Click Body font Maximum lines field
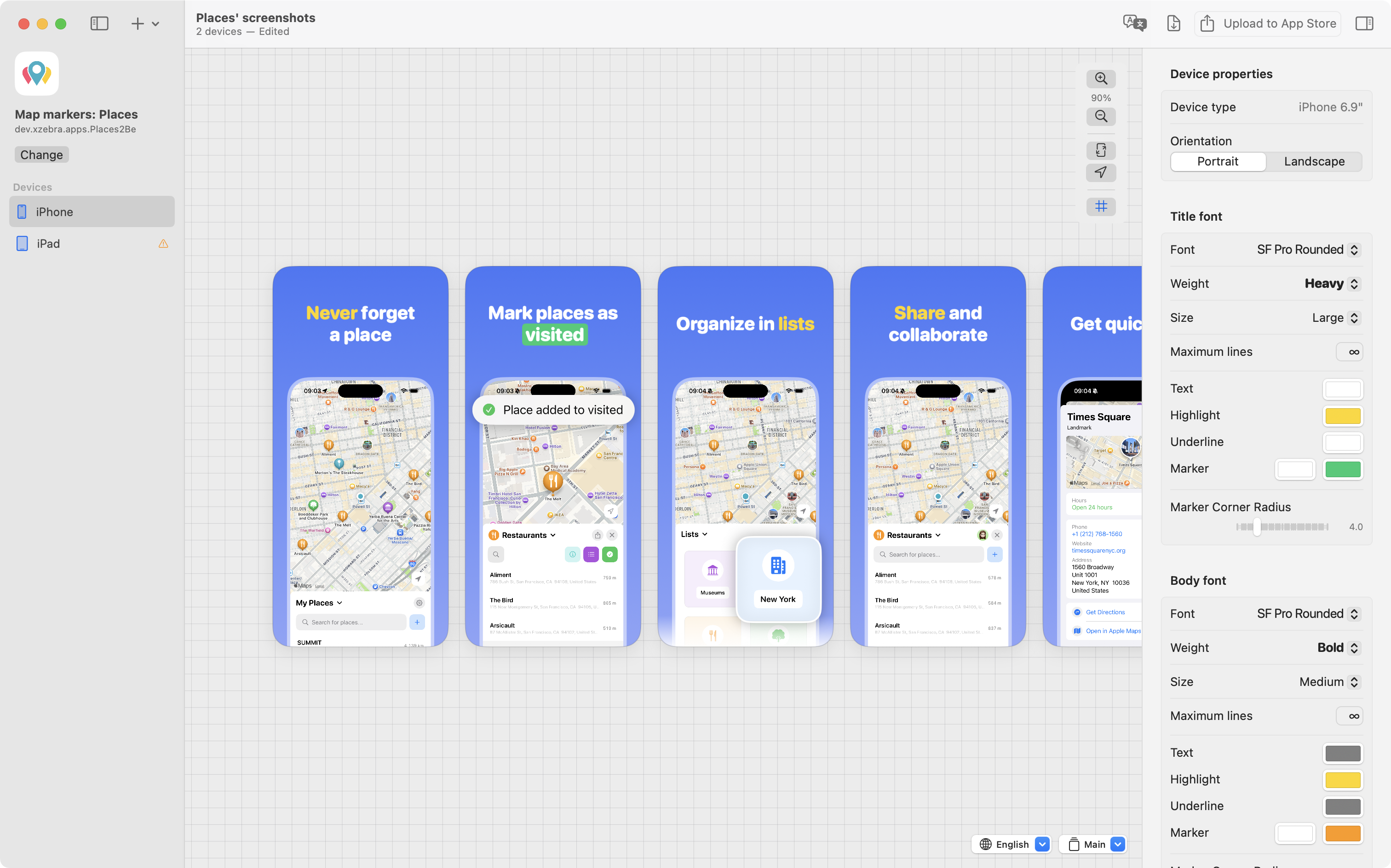This screenshot has width=1391, height=868. (1349, 716)
